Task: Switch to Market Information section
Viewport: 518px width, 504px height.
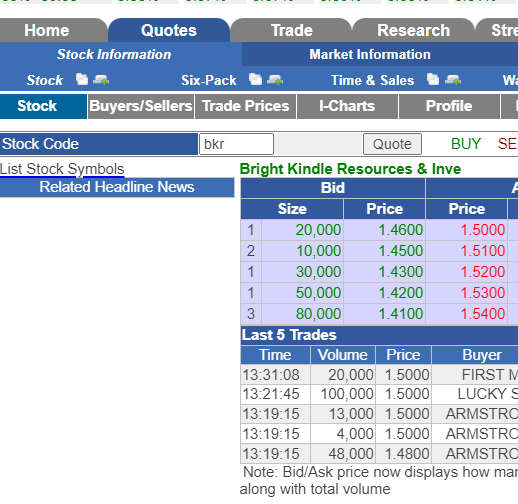Action: [370, 54]
